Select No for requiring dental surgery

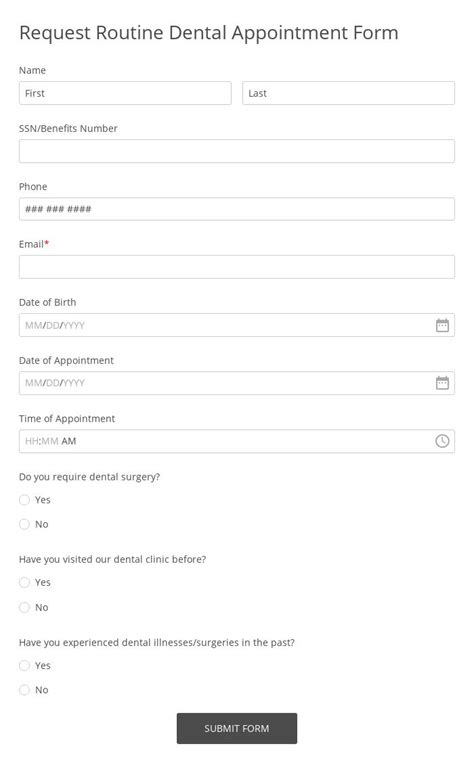(x=24, y=524)
